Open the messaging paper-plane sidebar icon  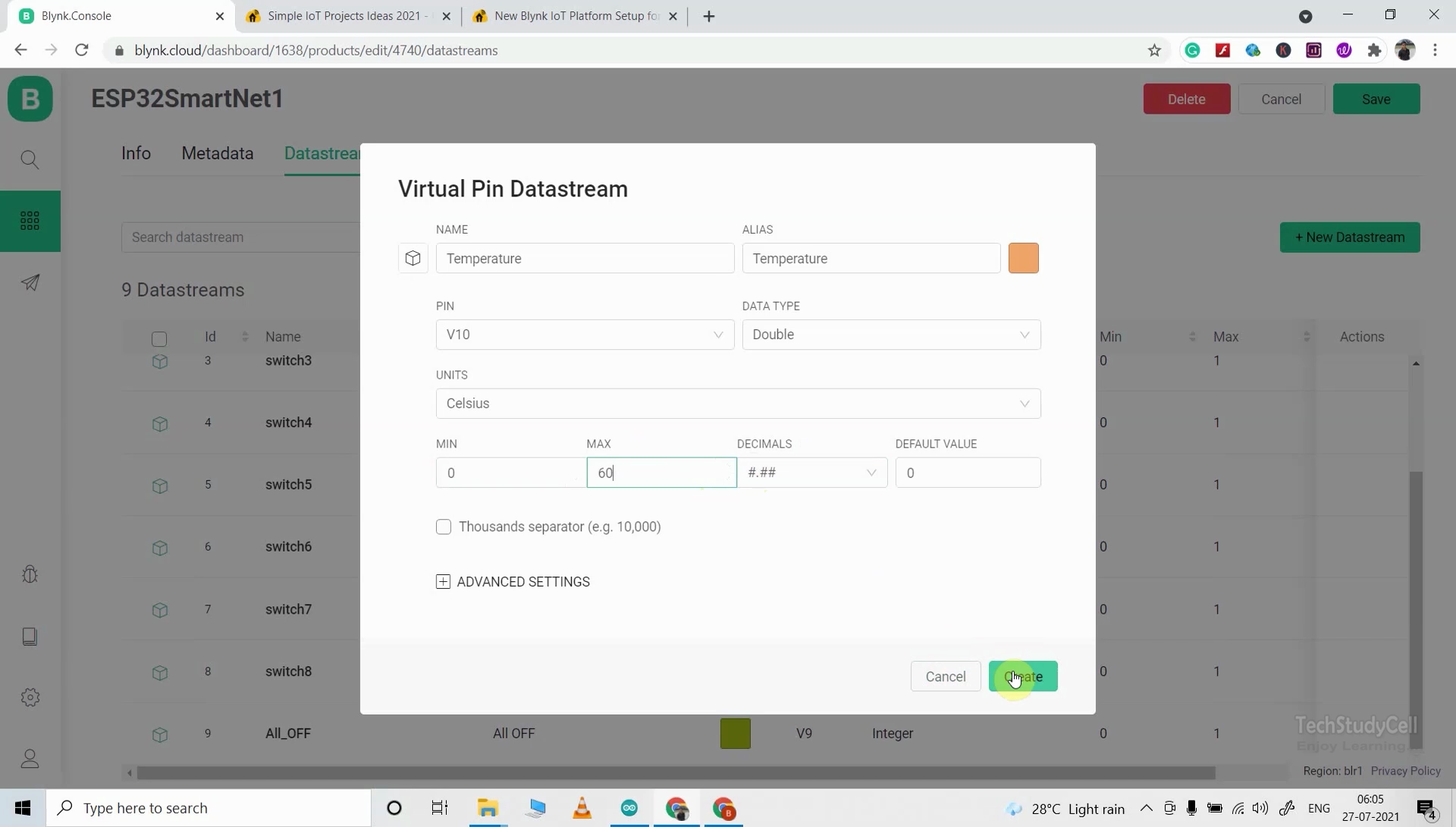click(x=30, y=282)
